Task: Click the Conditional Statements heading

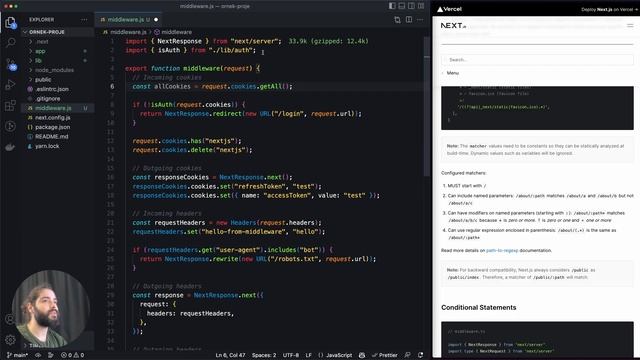Action: [x=478, y=307]
